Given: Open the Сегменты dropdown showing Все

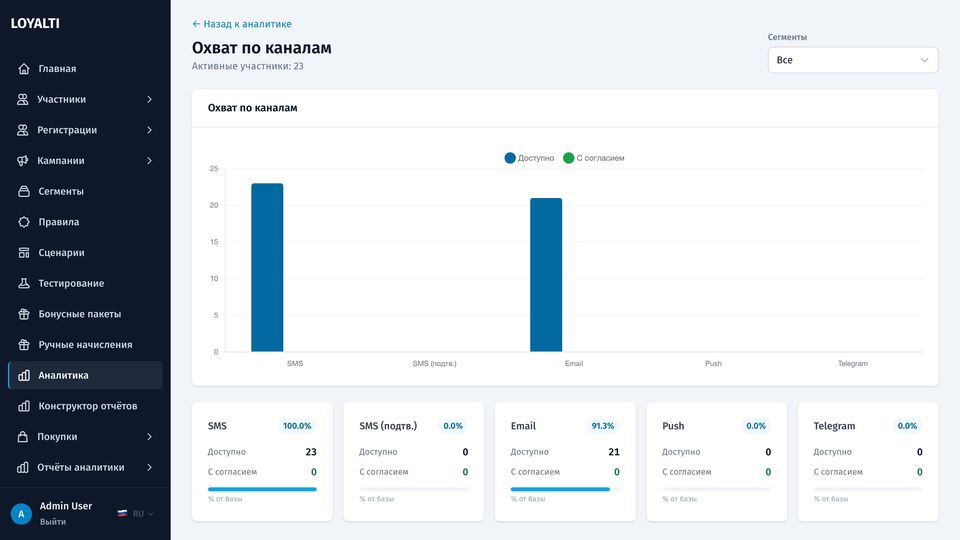Looking at the screenshot, I should (x=853, y=60).
